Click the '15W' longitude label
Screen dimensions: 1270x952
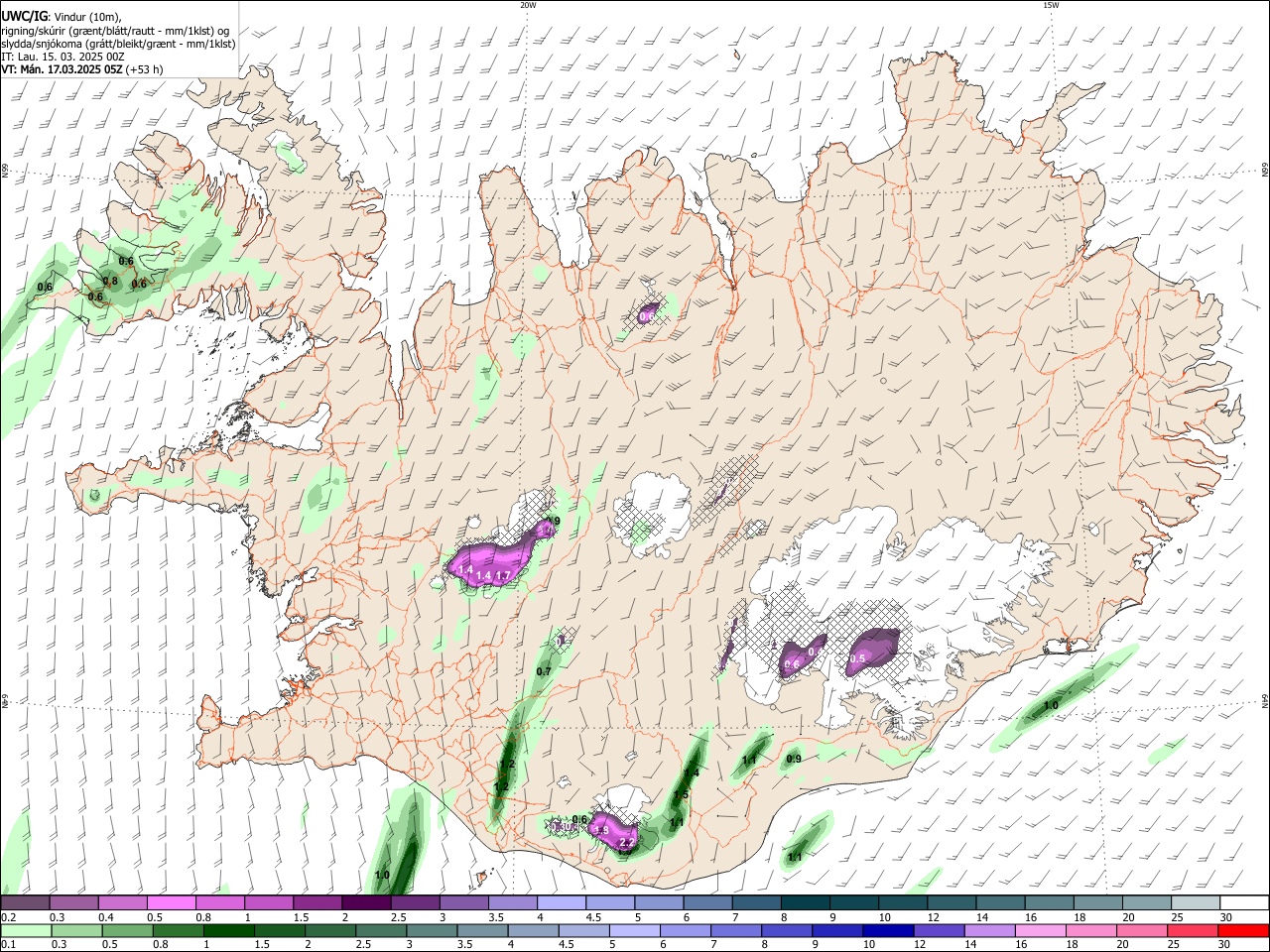pyautogui.click(x=1051, y=5)
